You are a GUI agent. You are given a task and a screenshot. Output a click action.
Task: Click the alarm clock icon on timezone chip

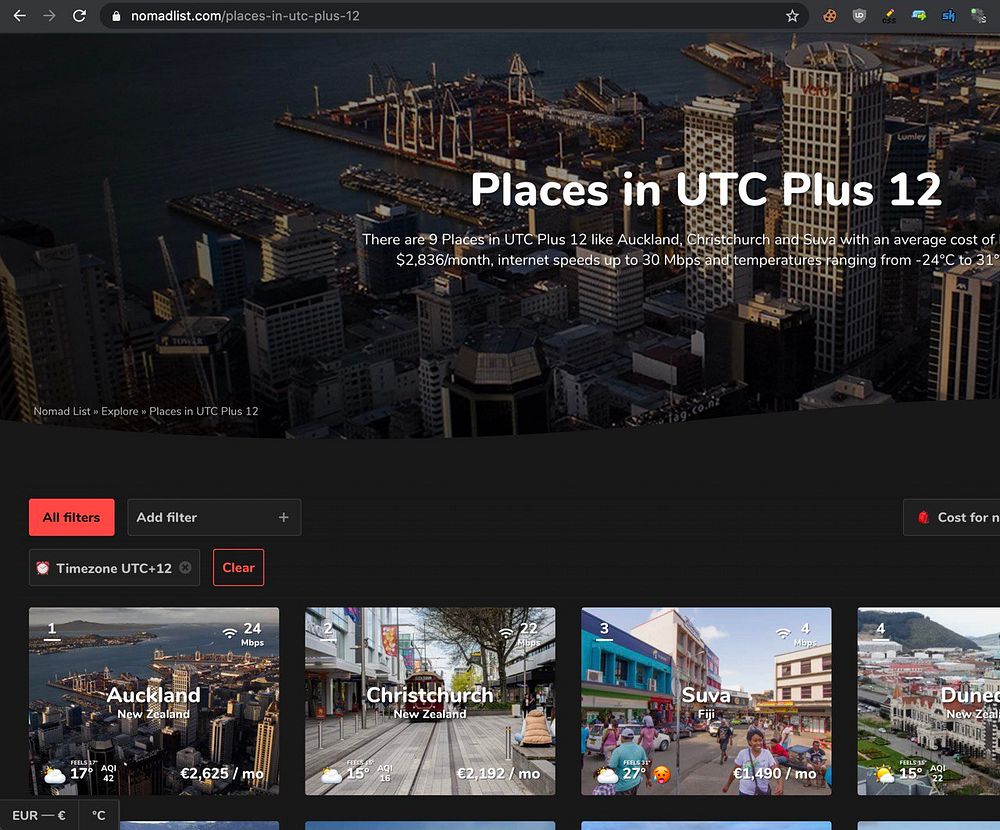43,568
